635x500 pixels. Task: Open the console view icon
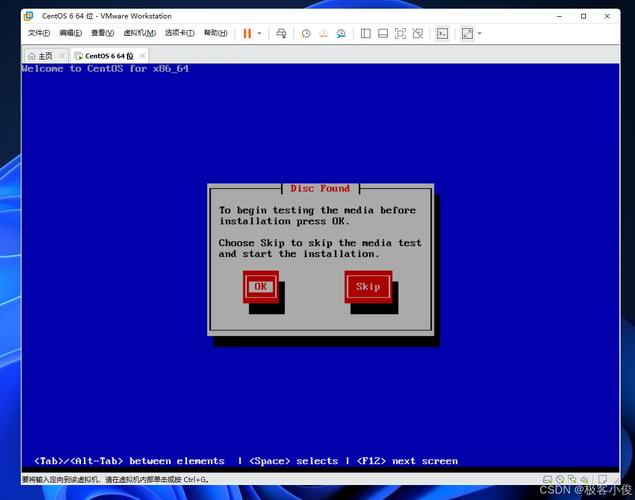point(442,34)
